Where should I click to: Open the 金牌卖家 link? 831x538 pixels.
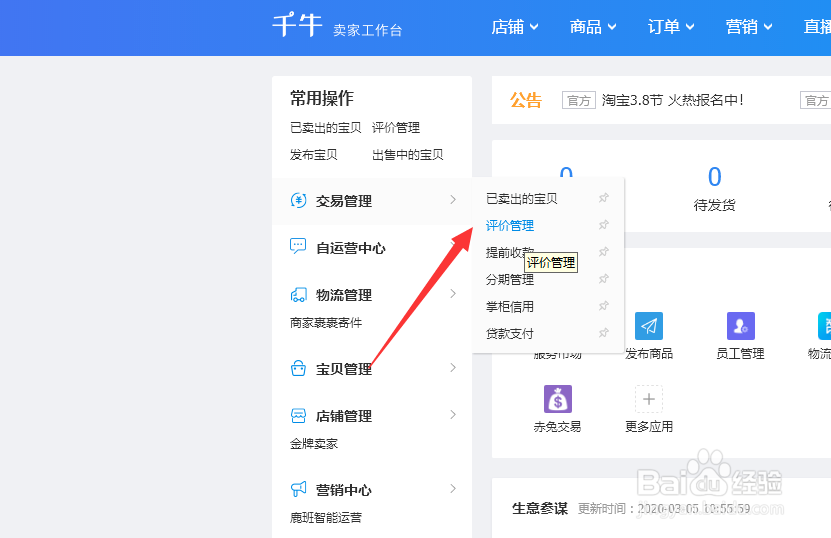[314, 444]
